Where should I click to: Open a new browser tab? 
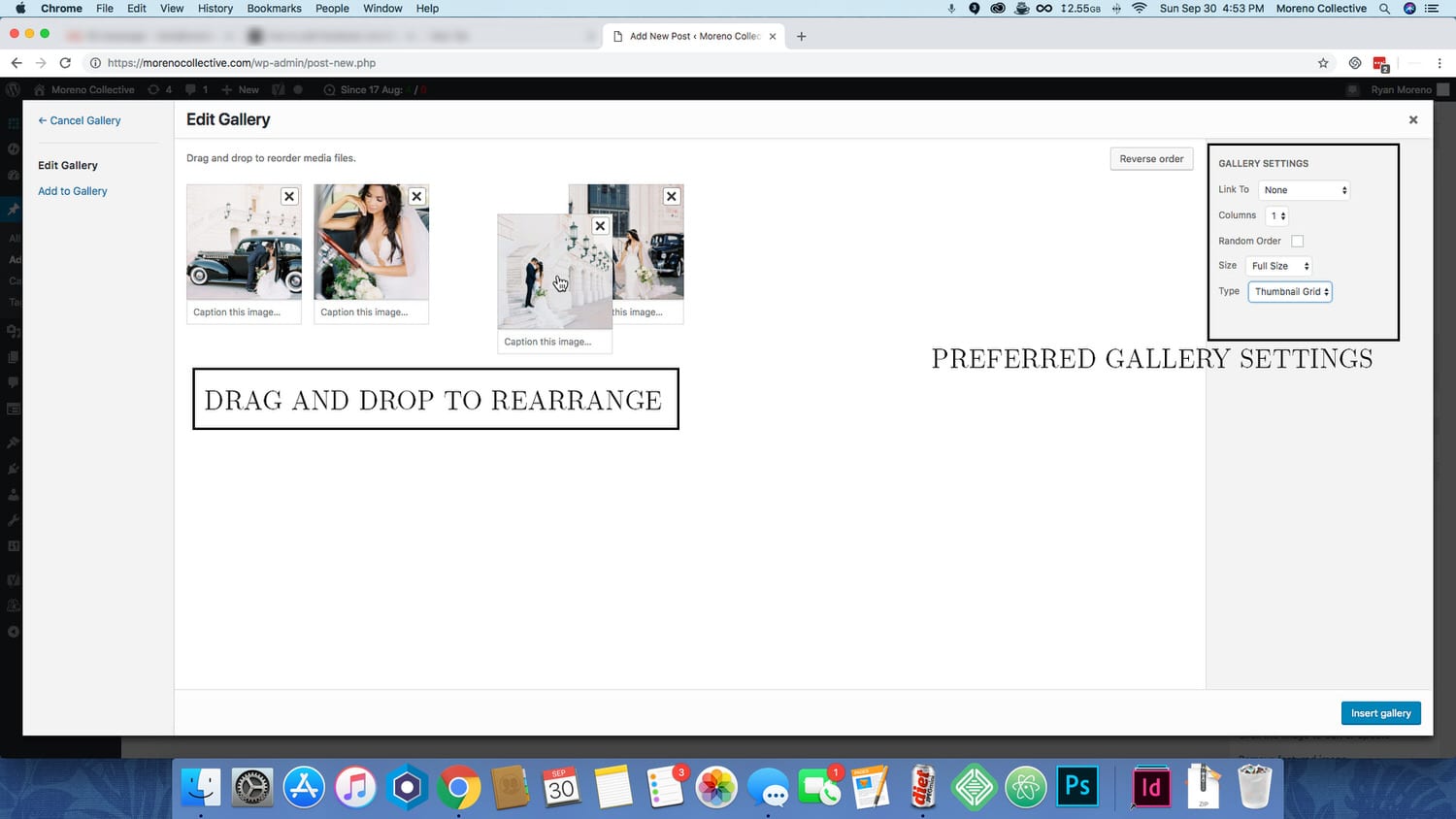(801, 37)
